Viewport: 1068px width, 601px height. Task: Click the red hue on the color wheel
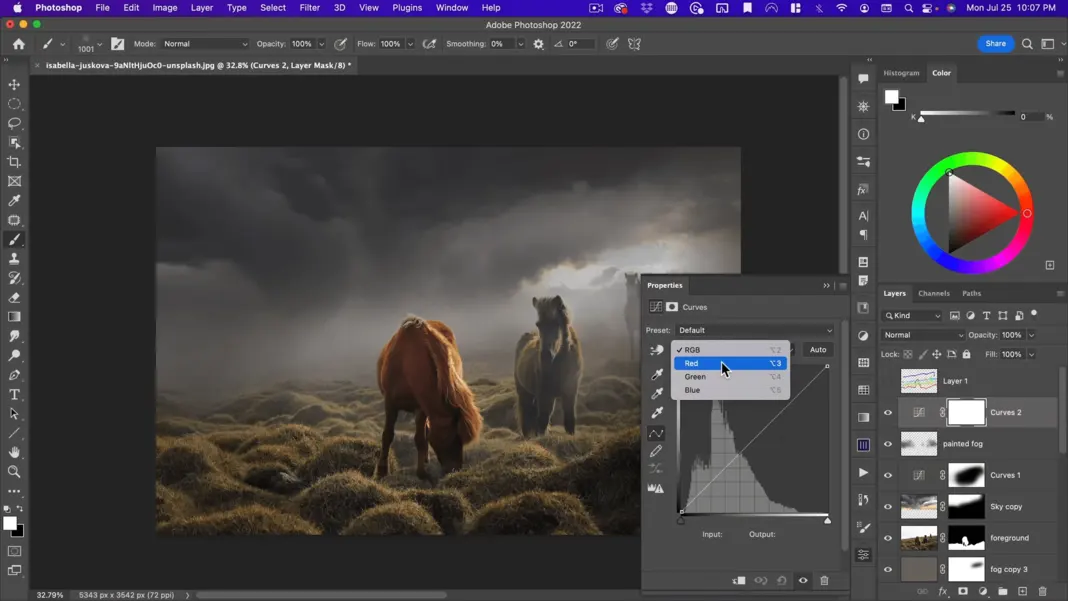(x=1027, y=213)
